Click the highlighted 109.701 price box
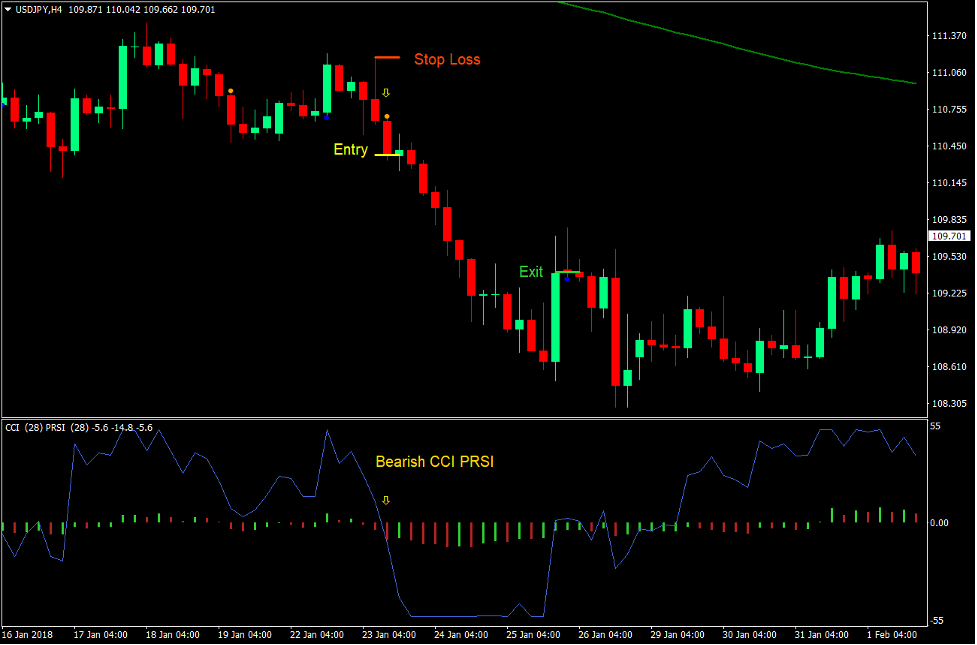The width and height of the screenshot is (977, 645). pyautogui.click(x=949, y=235)
